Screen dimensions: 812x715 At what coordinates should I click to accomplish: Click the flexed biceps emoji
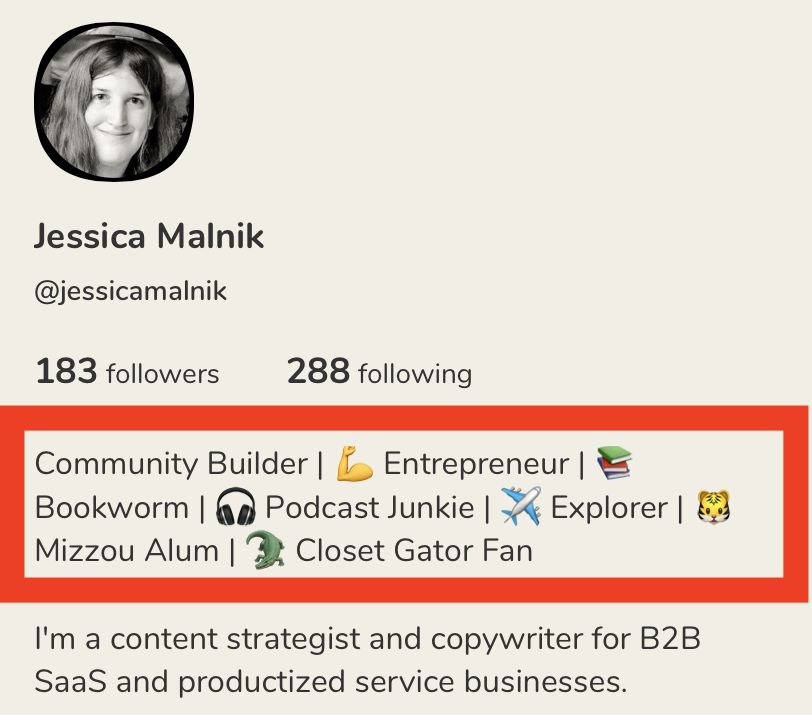[355, 464]
